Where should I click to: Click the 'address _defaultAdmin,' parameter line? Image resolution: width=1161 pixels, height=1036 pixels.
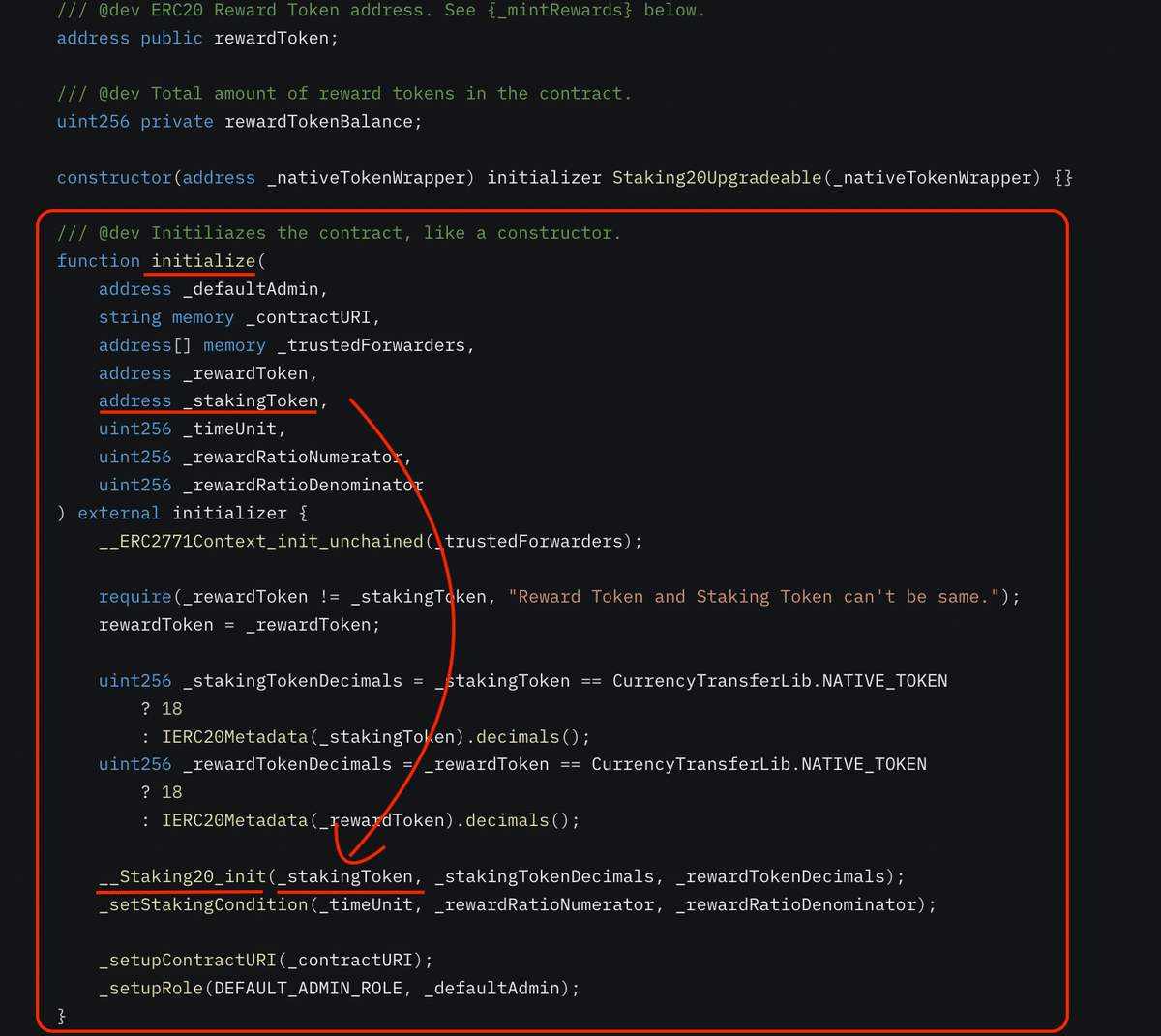pos(214,289)
